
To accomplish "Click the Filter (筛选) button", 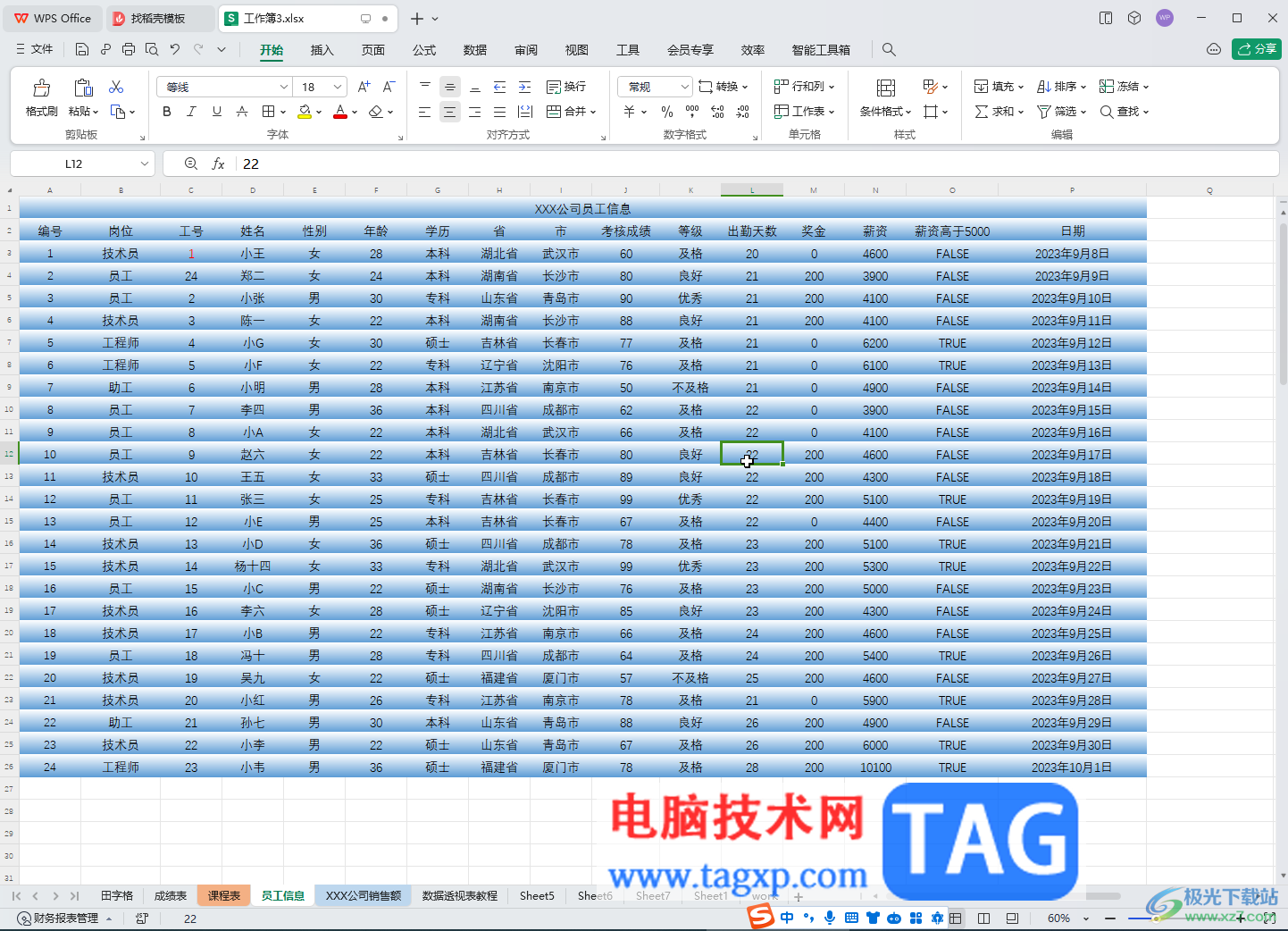I will (1061, 112).
